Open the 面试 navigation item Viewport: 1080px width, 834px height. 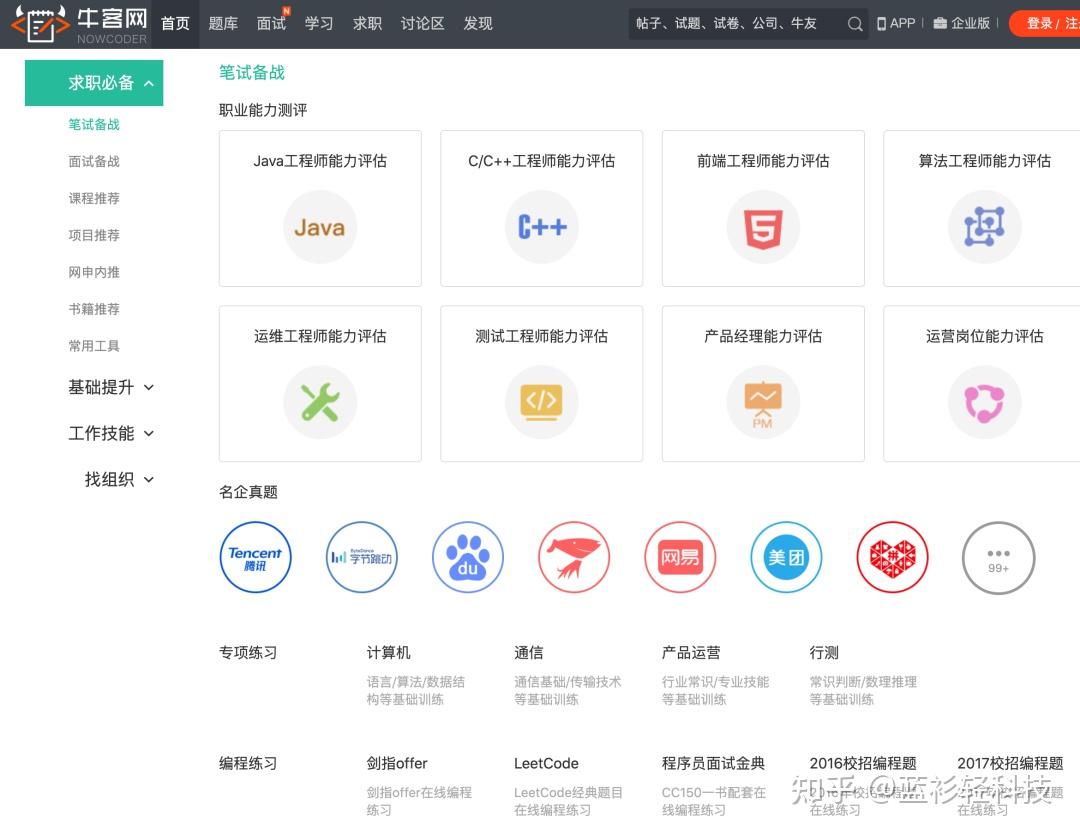tap(271, 23)
